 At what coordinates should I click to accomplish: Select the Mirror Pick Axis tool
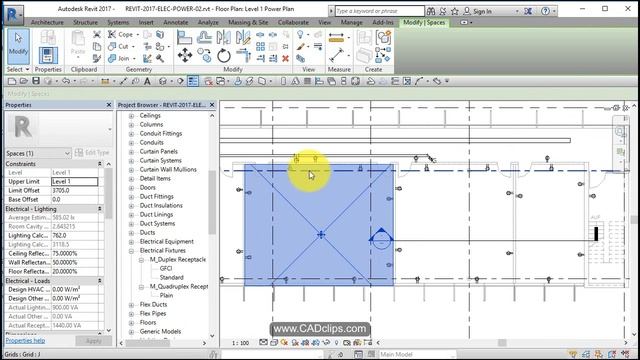tap(223, 38)
